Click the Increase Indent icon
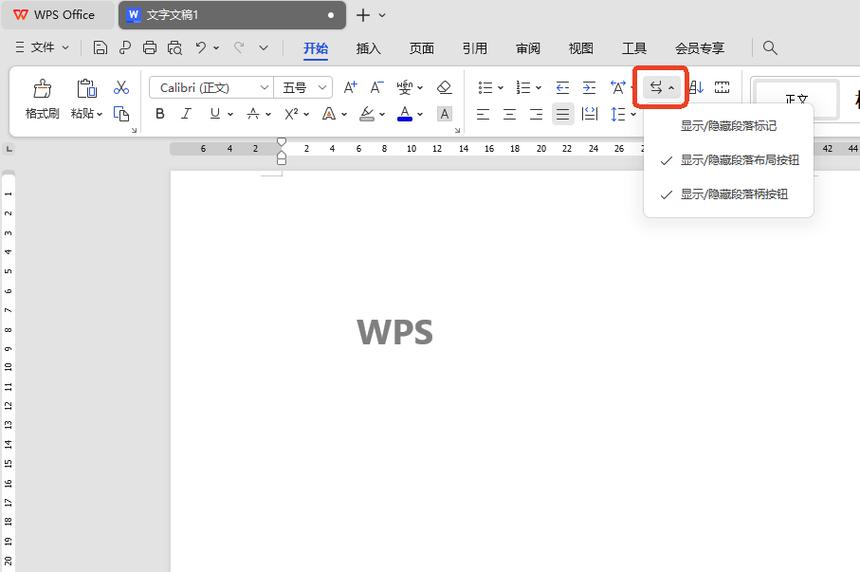 pos(589,87)
